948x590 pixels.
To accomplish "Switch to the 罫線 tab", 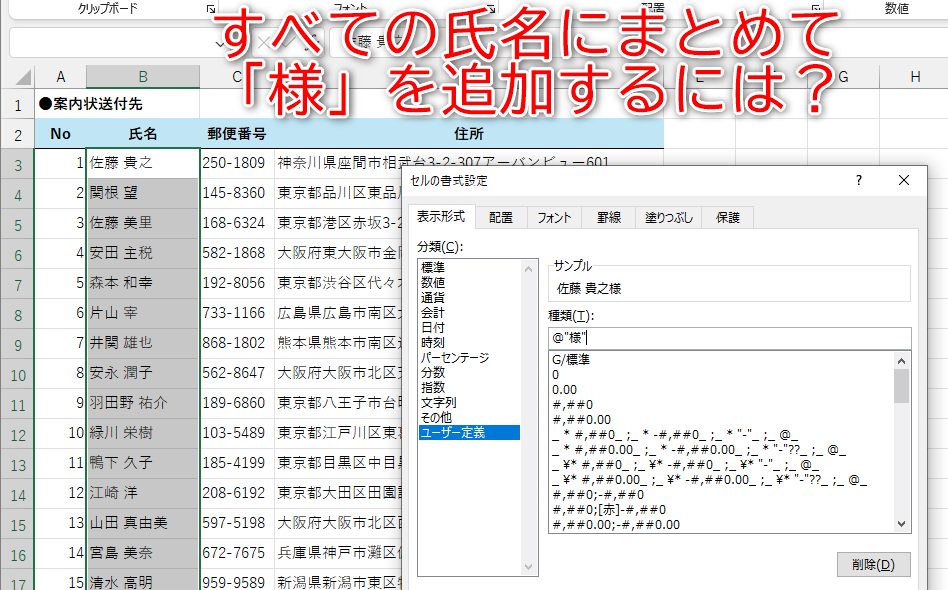I will (x=608, y=217).
